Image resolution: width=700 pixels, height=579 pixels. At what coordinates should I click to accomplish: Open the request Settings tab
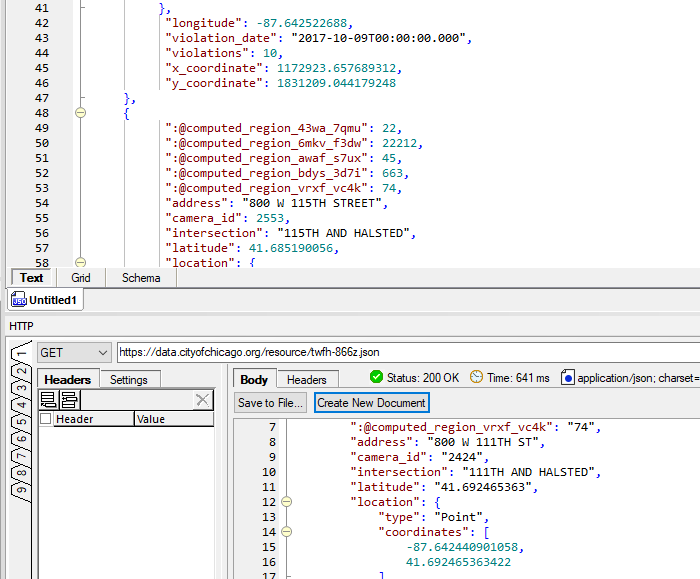[x=128, y=380]
